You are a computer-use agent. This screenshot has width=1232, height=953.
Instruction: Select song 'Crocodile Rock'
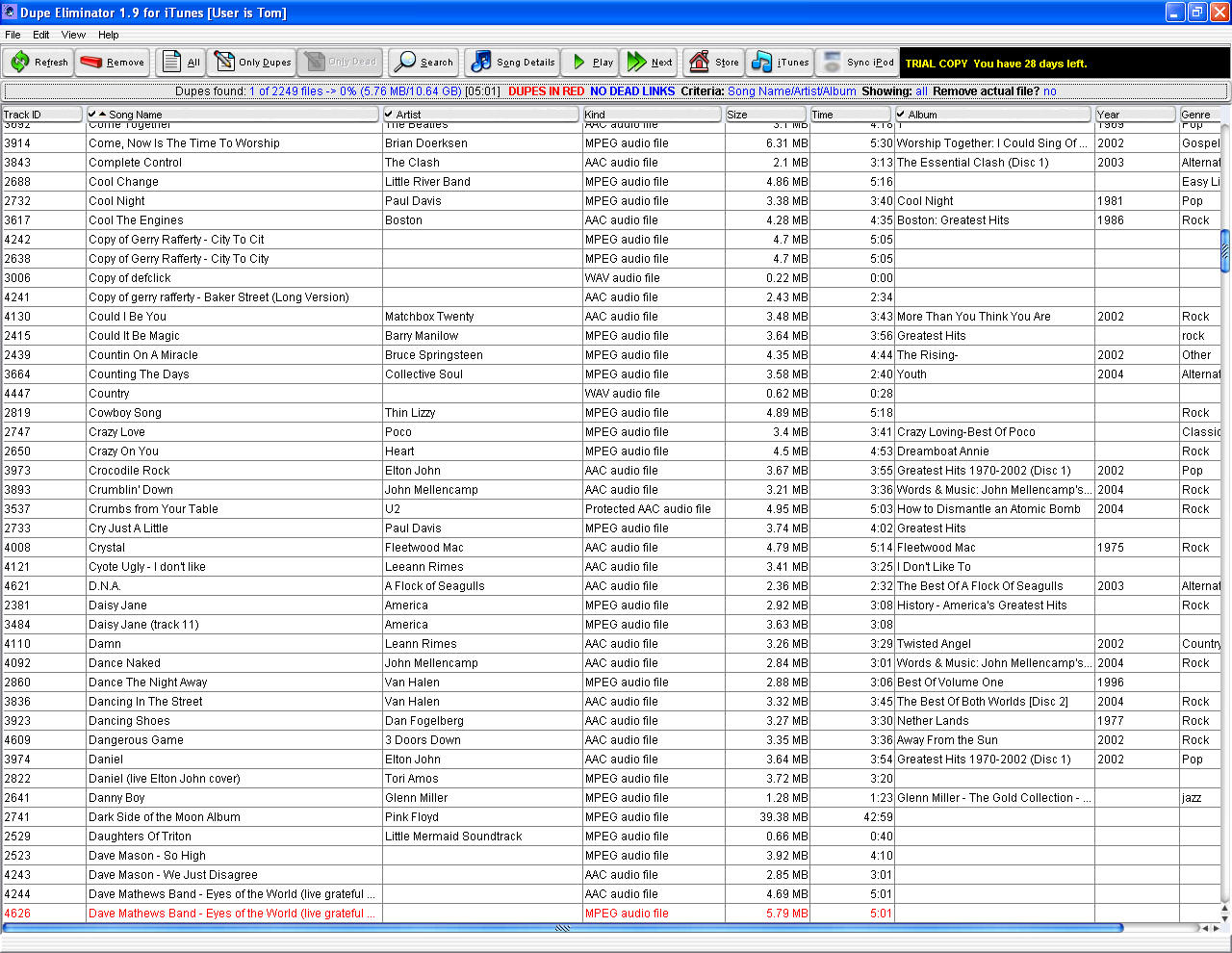click(129, 471)
